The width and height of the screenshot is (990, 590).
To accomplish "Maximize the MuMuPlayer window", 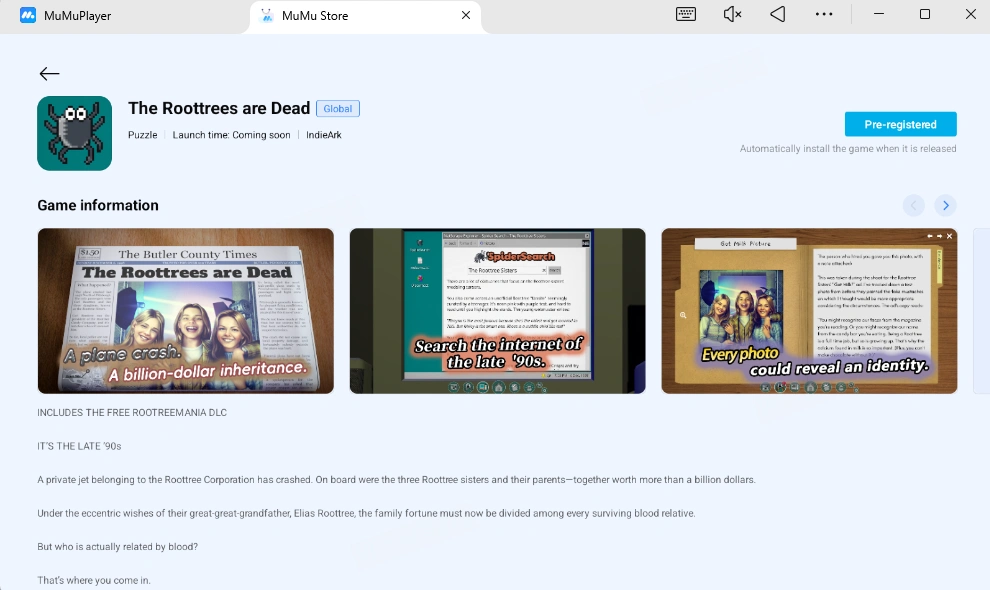I will 925,14.
